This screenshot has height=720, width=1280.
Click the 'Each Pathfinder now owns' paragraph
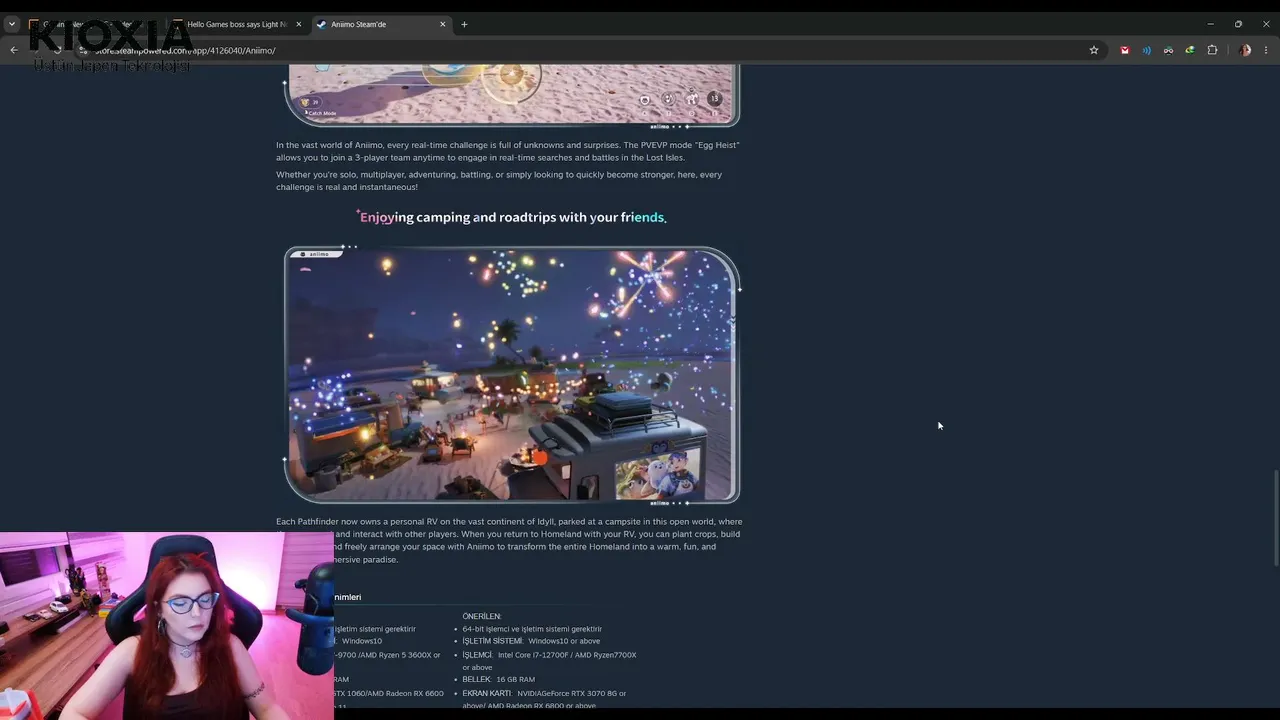pyautogui.click(x=509, y=540)
